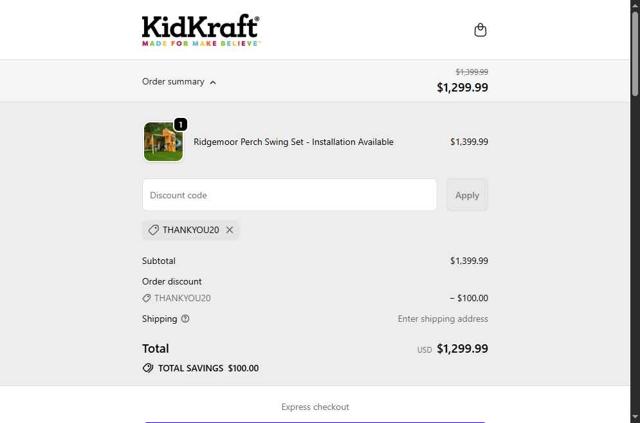Click the header total price $1,299.99

click(x=462, y=88)
